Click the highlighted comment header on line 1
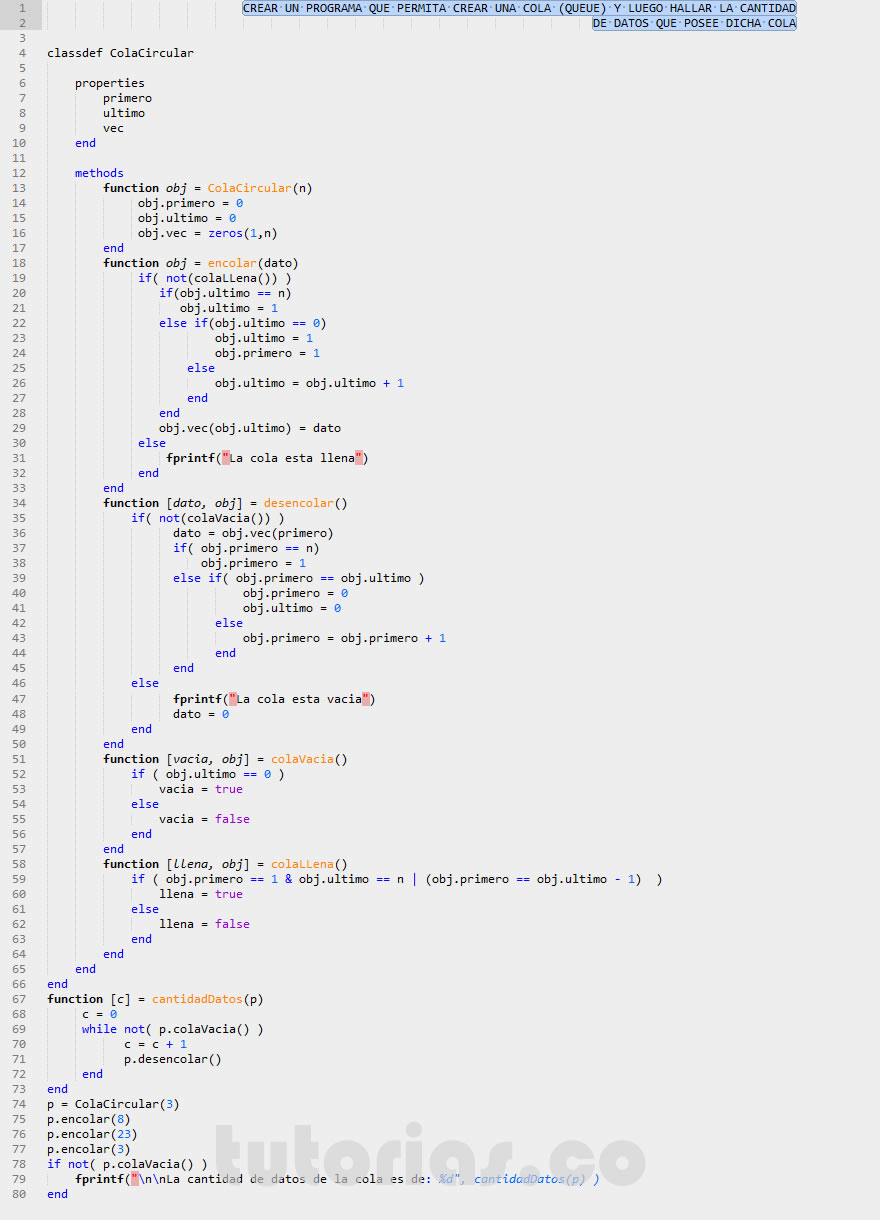 click(x=520, y=7)
